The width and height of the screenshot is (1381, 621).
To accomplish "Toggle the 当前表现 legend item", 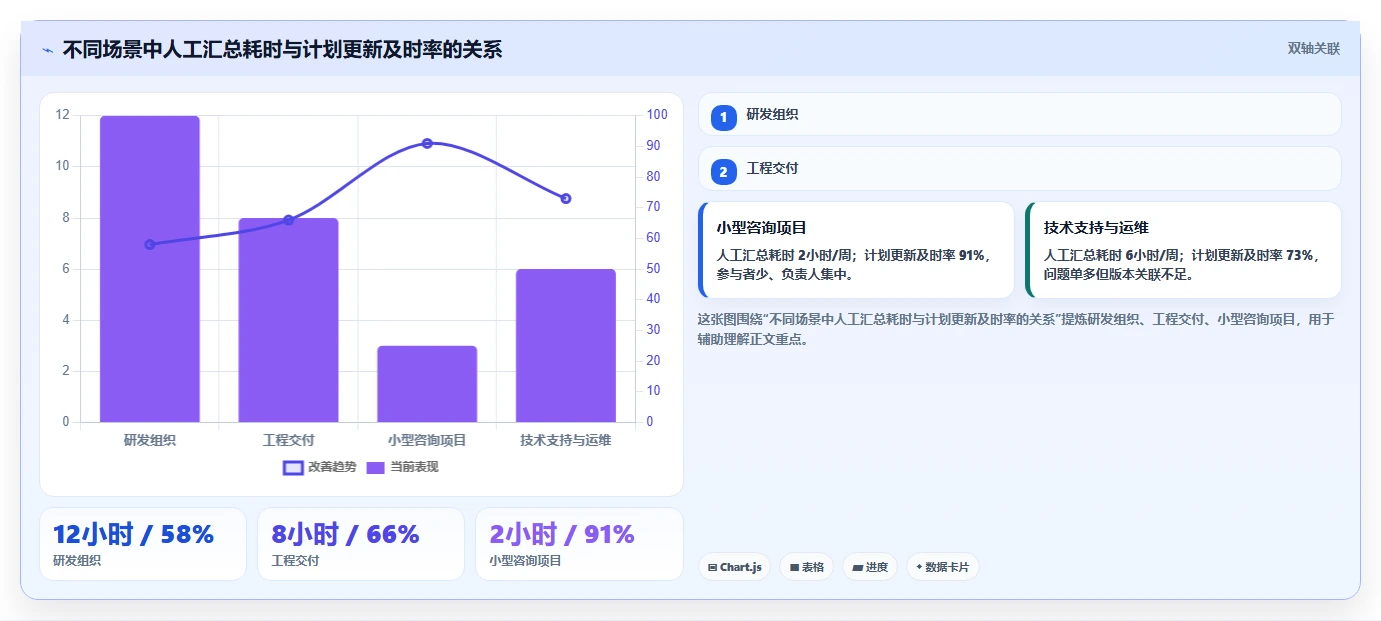I will click(x=402, y=467).
